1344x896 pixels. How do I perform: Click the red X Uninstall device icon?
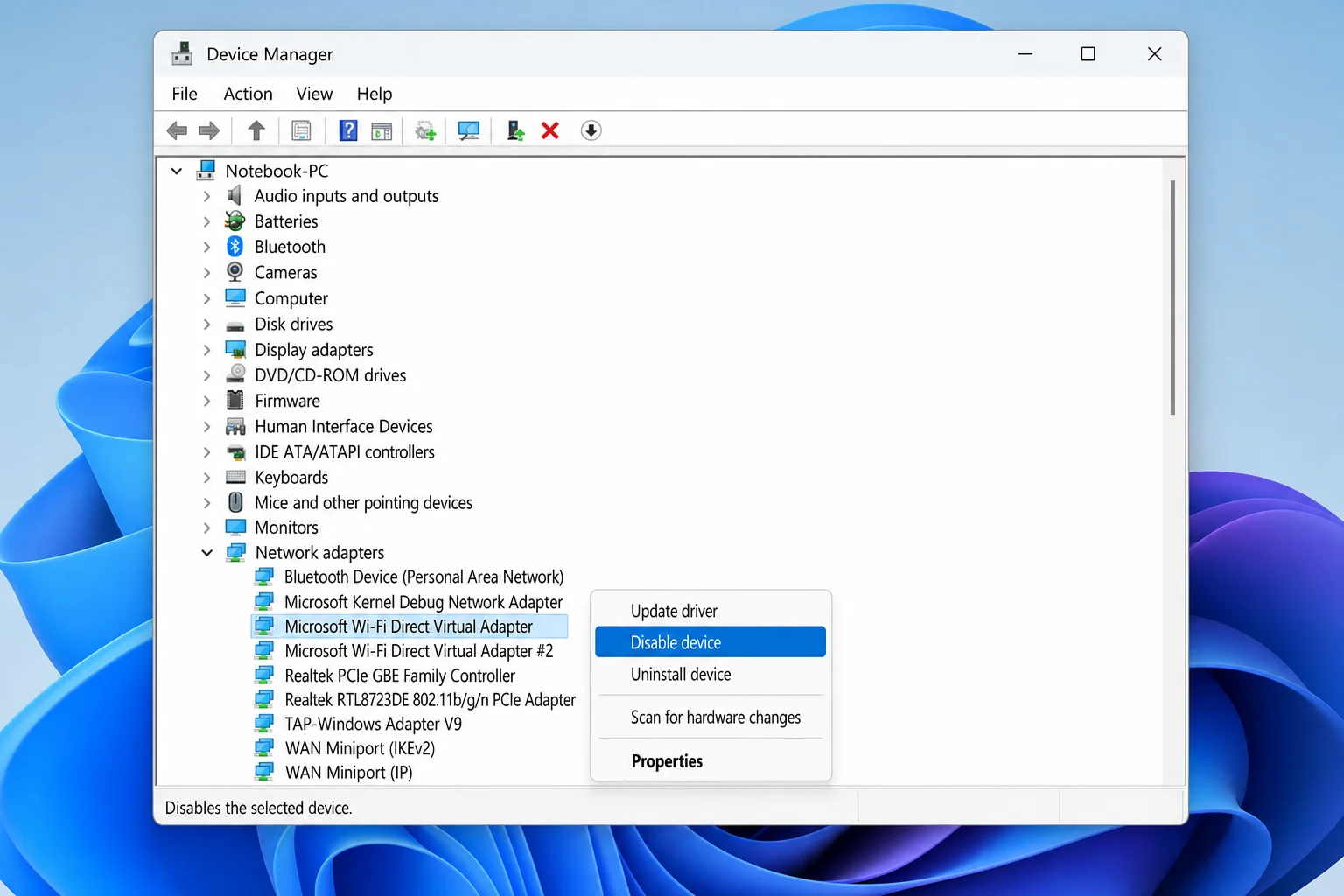(x=550, y=131)
